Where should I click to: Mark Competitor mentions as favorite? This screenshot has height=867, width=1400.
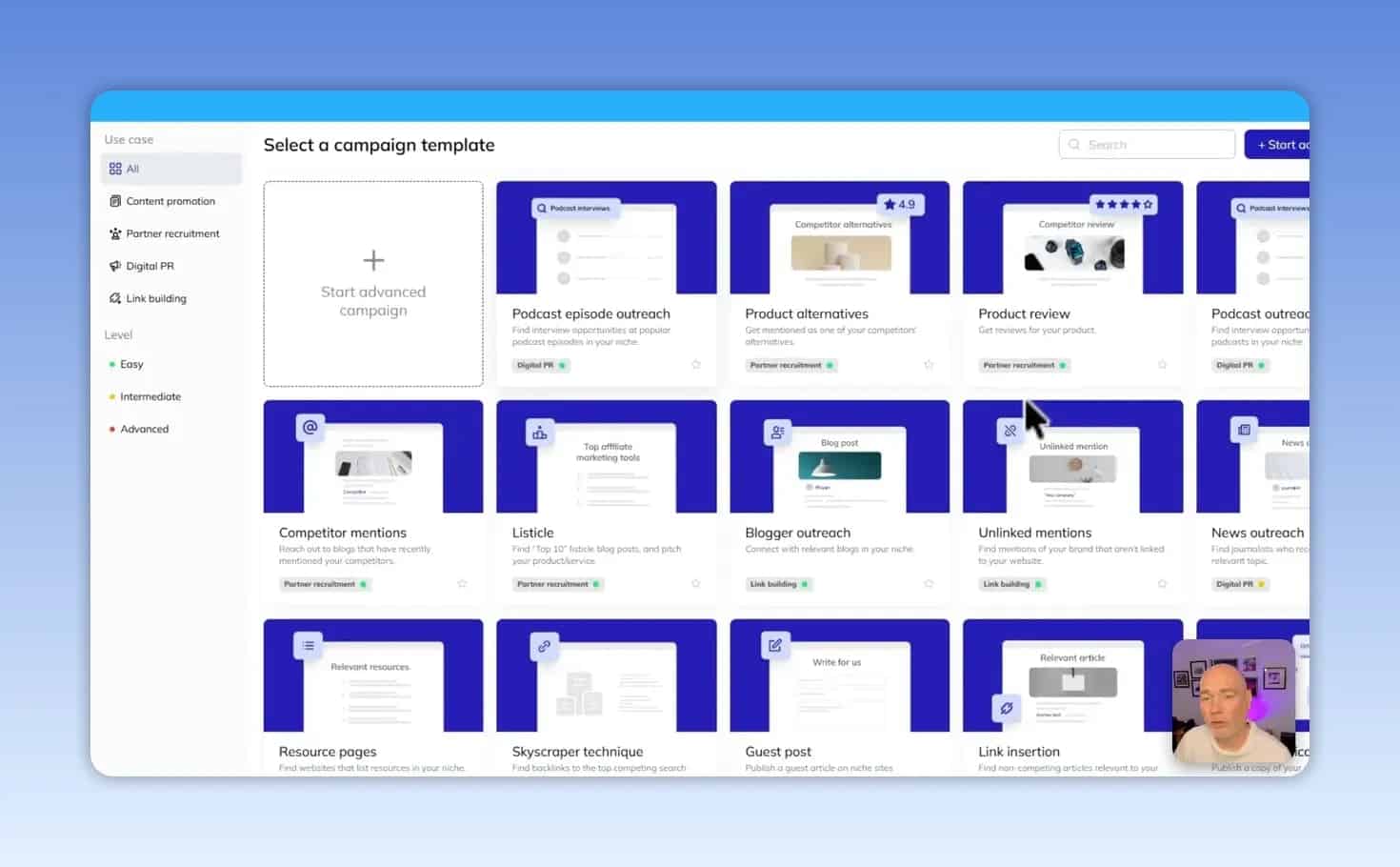coord(462,584)
